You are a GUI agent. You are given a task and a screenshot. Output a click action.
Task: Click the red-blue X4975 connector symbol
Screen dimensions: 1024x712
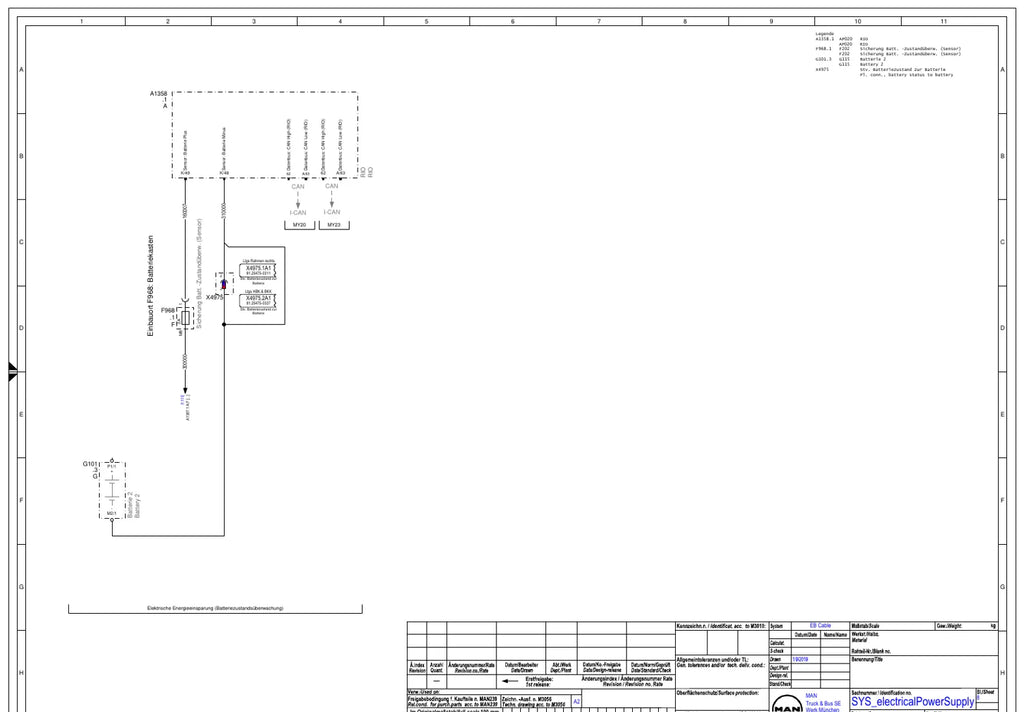point(224,284)
